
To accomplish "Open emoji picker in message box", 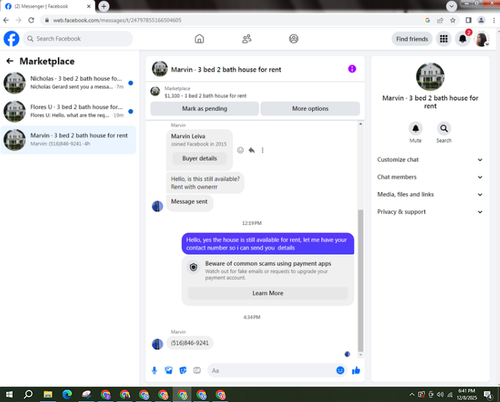I will [340, 370].
